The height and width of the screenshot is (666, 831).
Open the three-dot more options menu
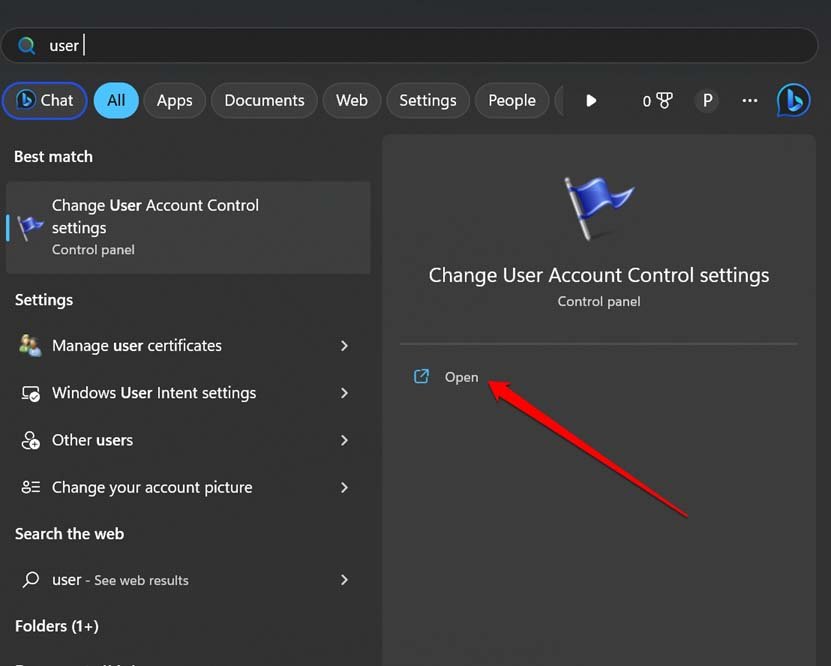point(749,100)
